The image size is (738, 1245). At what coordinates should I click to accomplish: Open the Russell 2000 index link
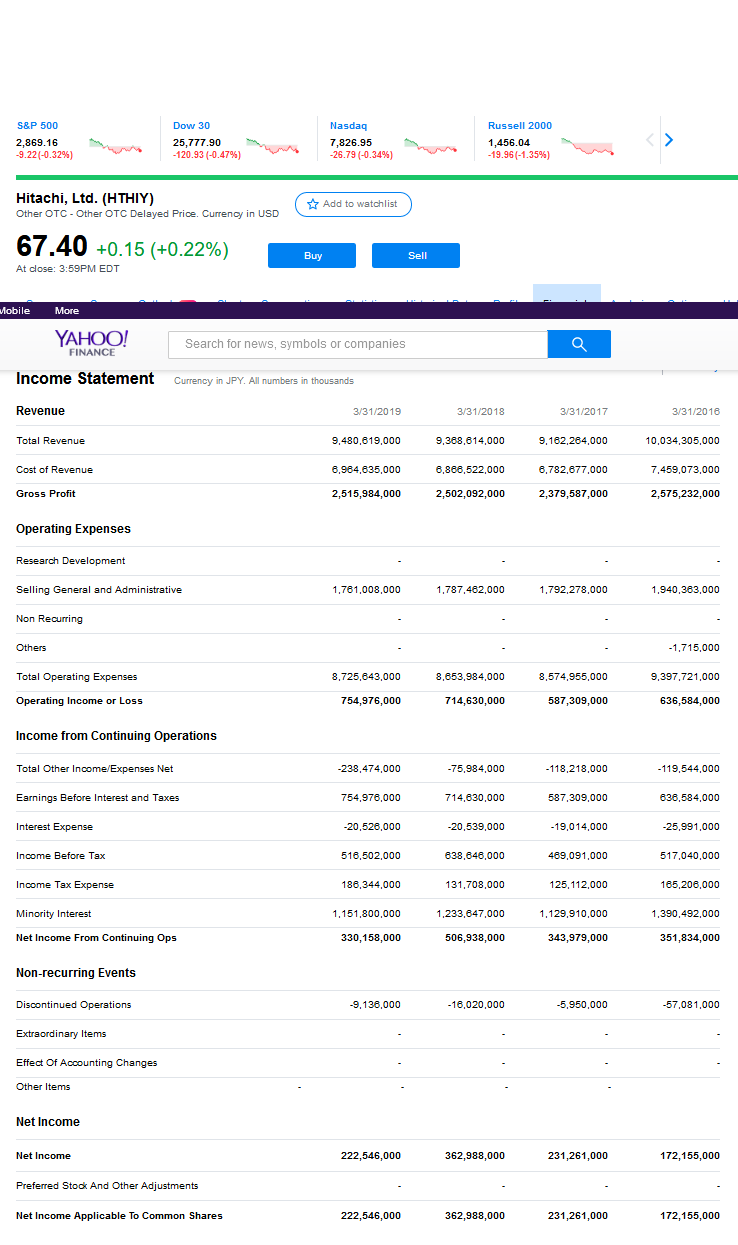tap(520, 126)
